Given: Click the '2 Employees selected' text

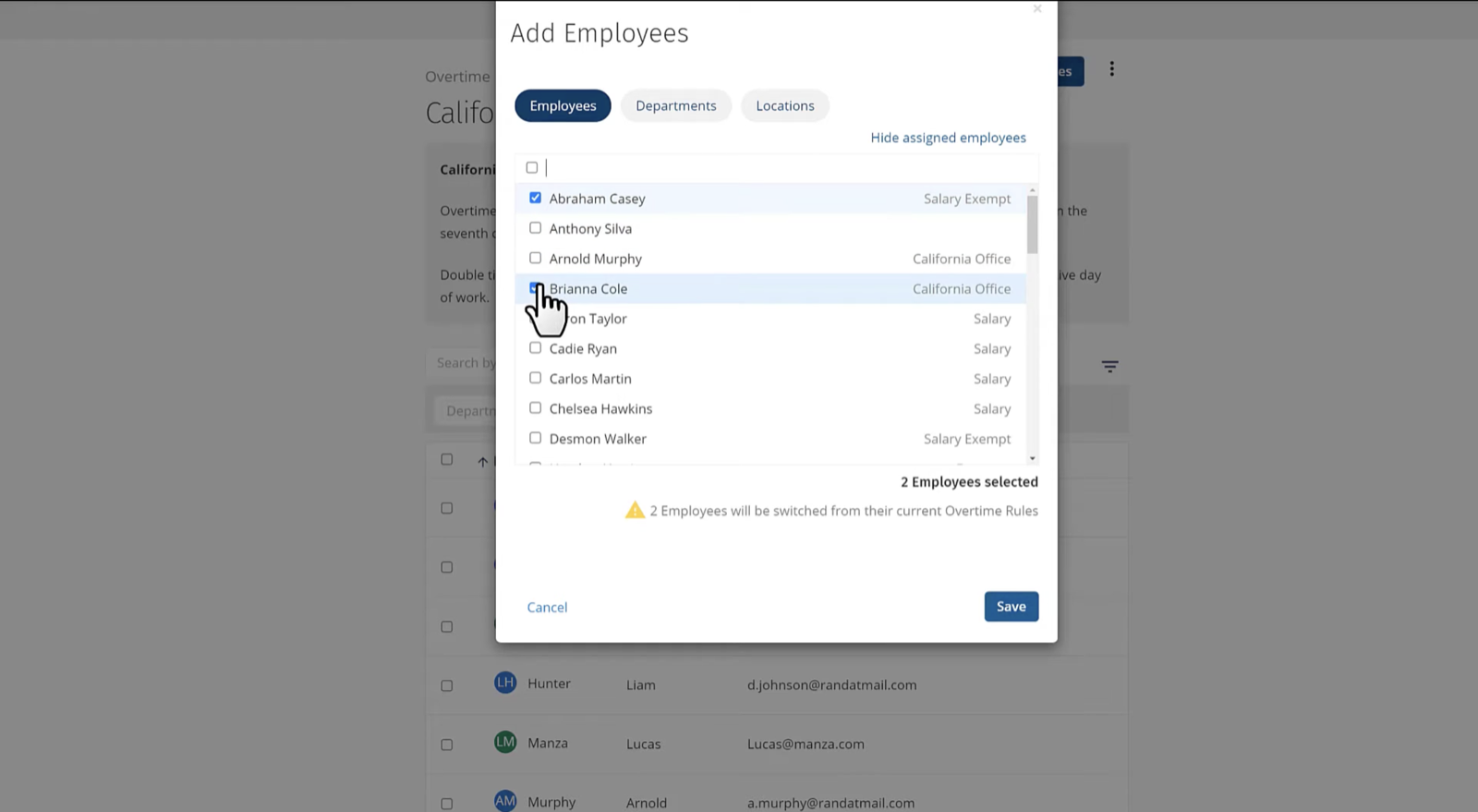Looking at the screenshot, I should click(x=969, y=481).
